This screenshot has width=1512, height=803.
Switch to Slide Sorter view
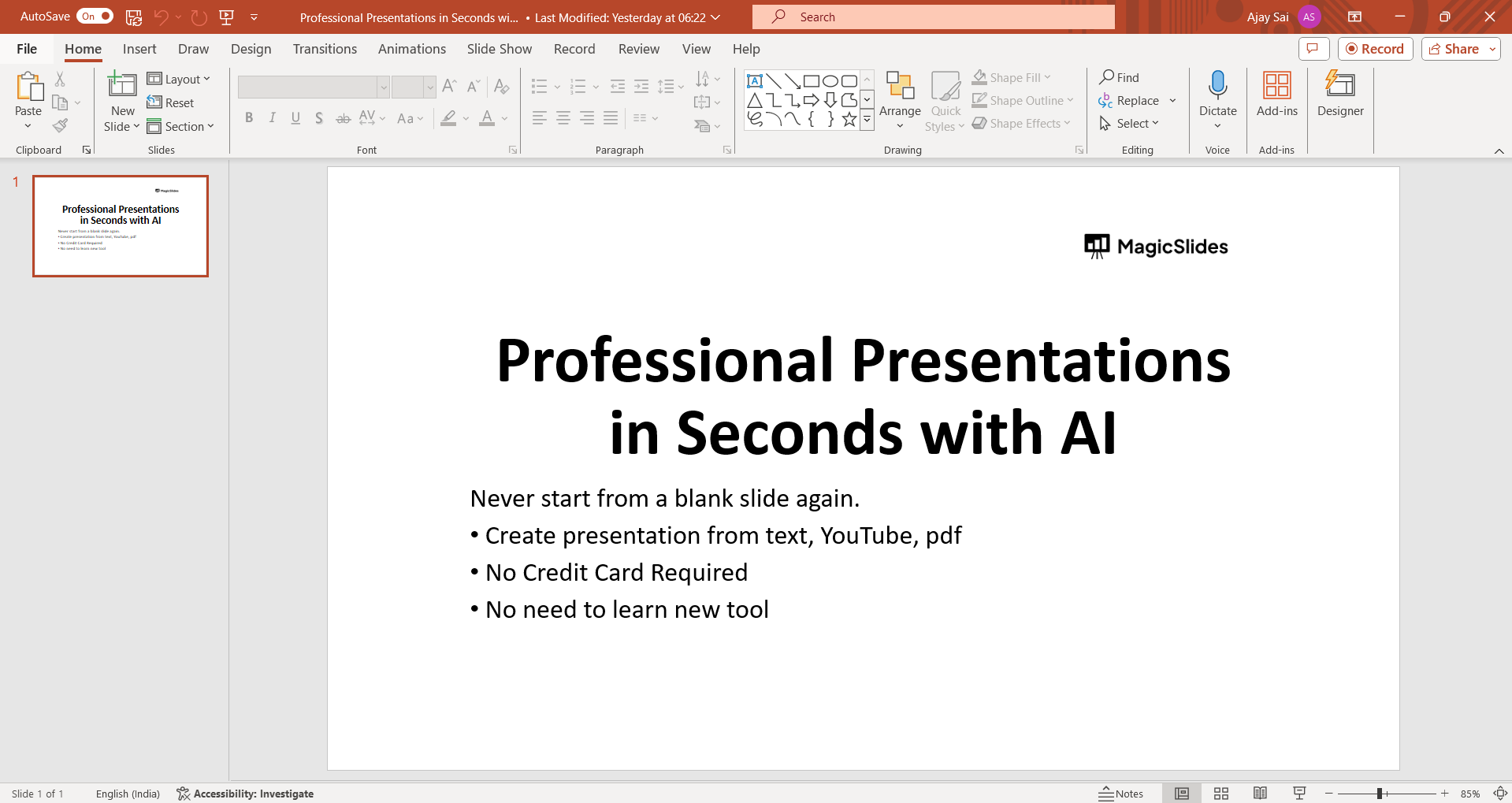click(1221, 794)
